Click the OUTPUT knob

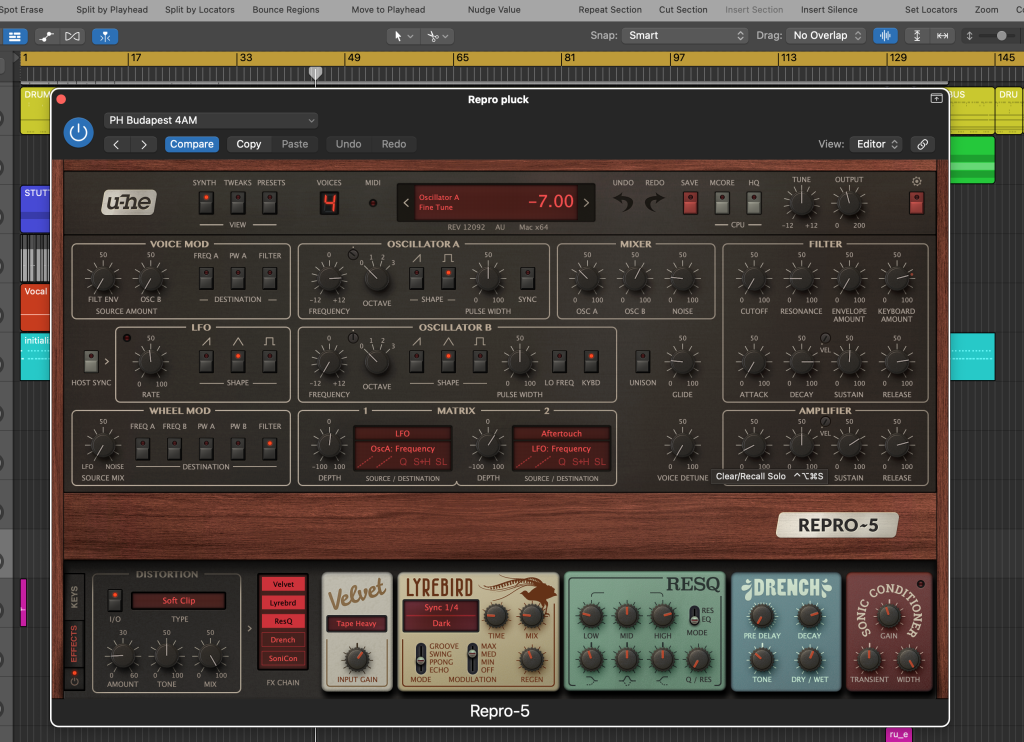848,203
